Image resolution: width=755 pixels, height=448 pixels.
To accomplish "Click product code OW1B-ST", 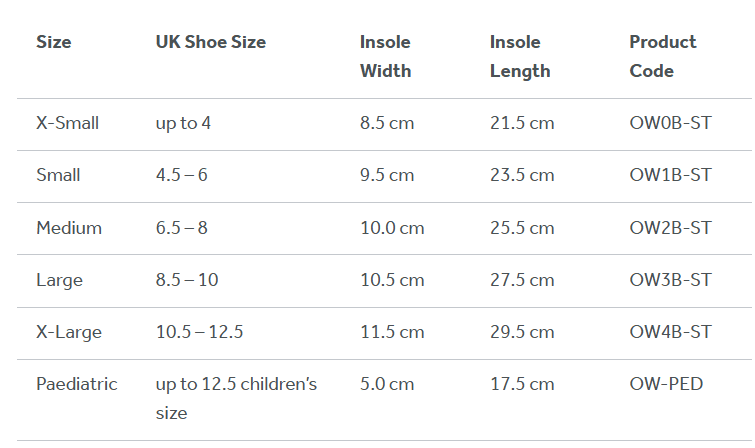I will [670, 175].
